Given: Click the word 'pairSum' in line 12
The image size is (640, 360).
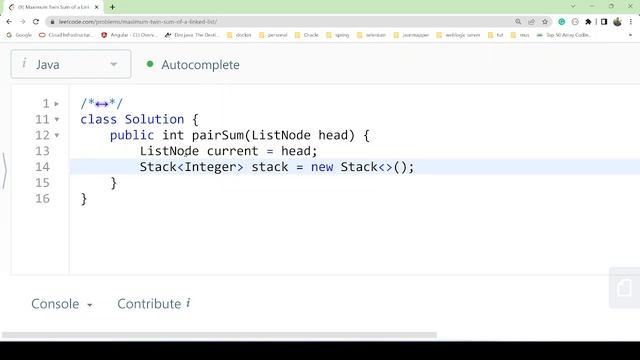Looking at the screenshot, I should (218, 136).
